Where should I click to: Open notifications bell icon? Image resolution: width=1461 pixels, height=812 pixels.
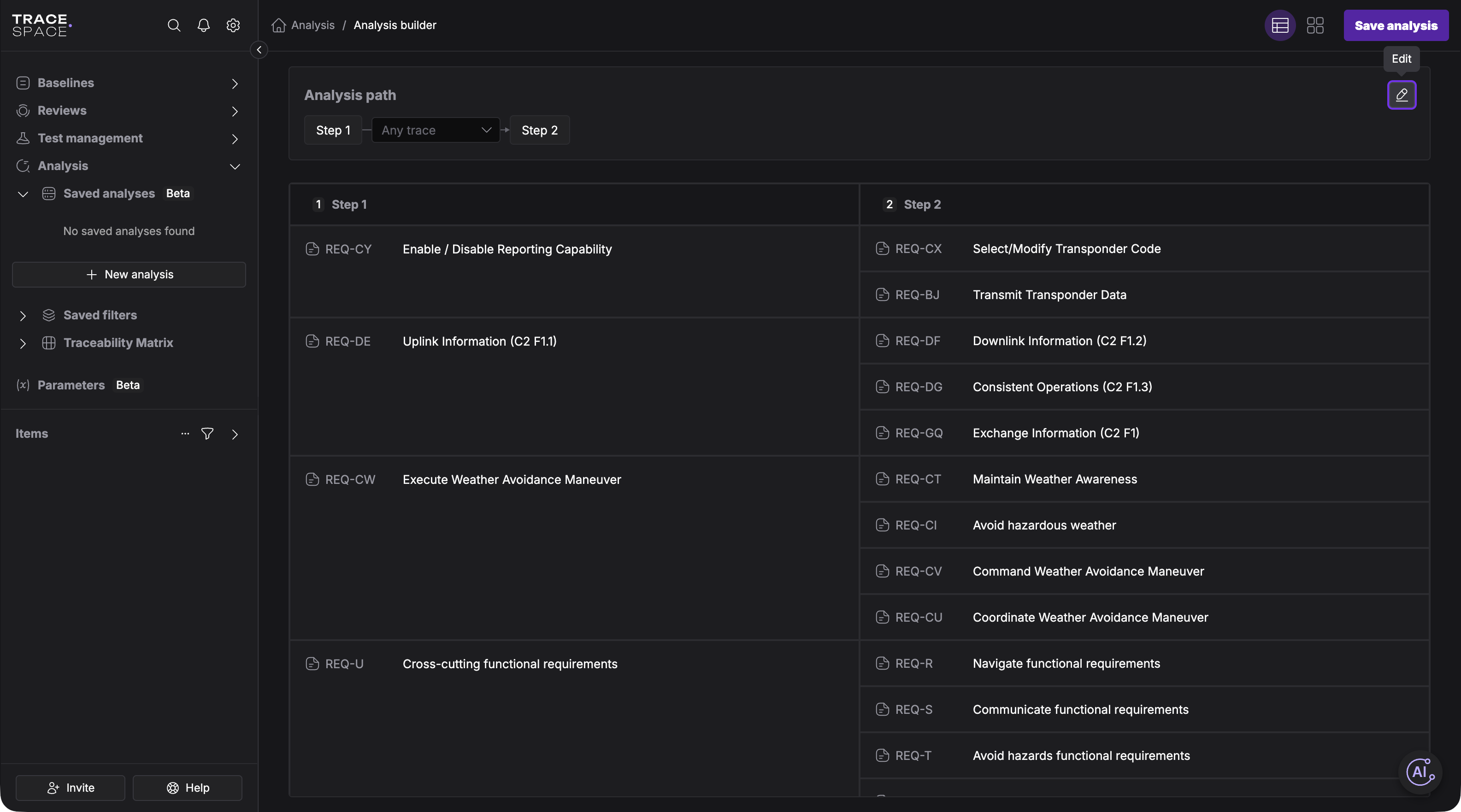pyautogui.click(x=204, y=25)
